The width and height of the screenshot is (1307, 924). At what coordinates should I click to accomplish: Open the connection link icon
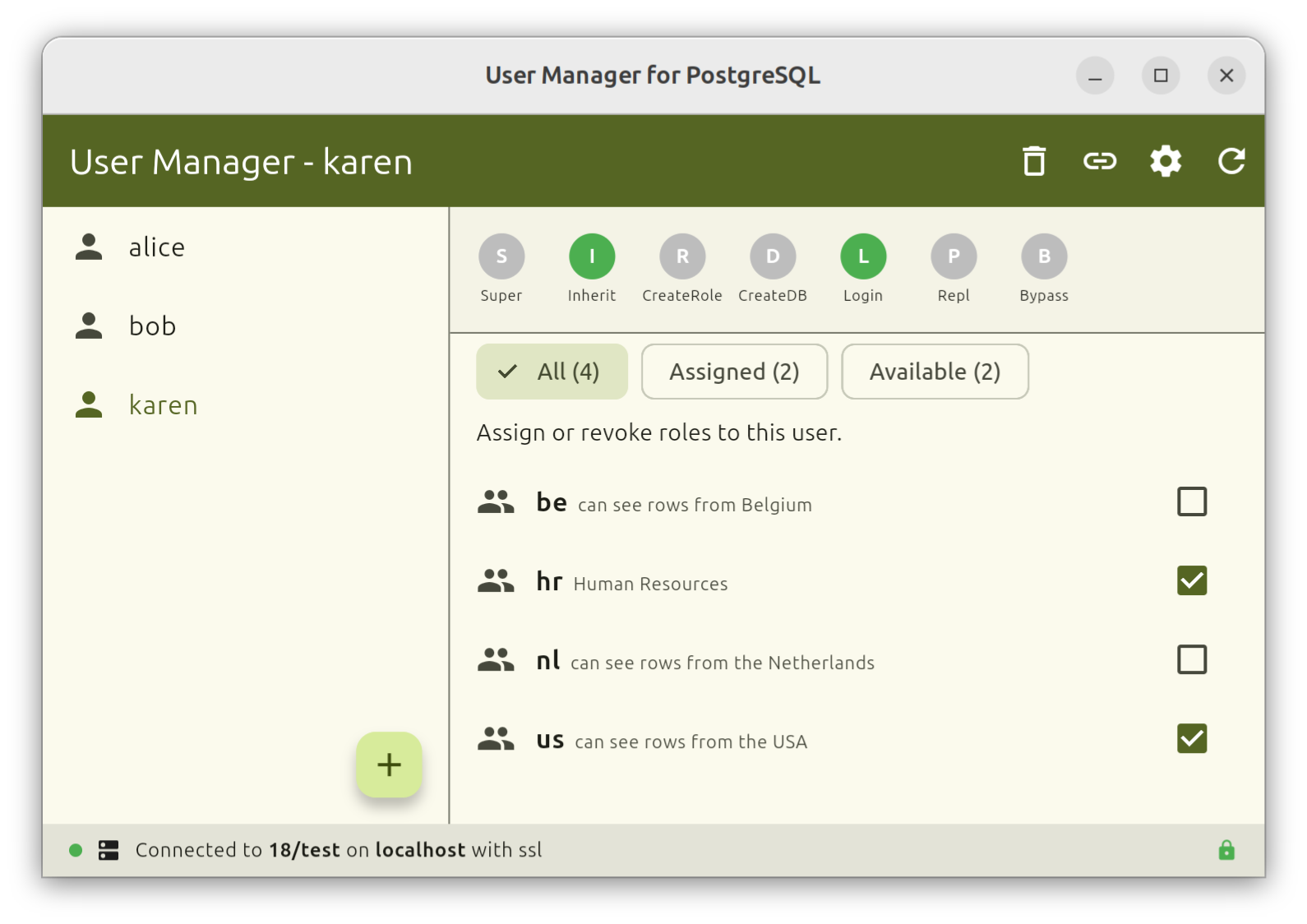tap(1100, 161)
